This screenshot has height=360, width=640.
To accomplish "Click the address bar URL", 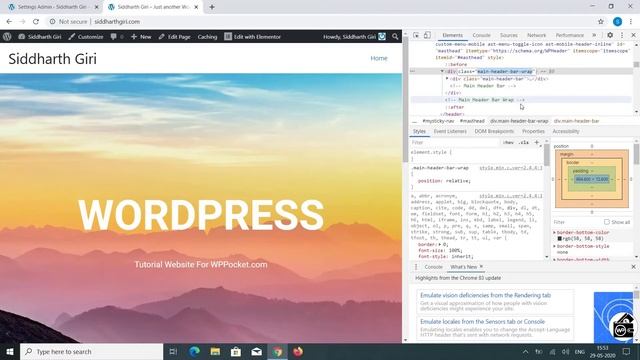I will (x=117, y=22).
